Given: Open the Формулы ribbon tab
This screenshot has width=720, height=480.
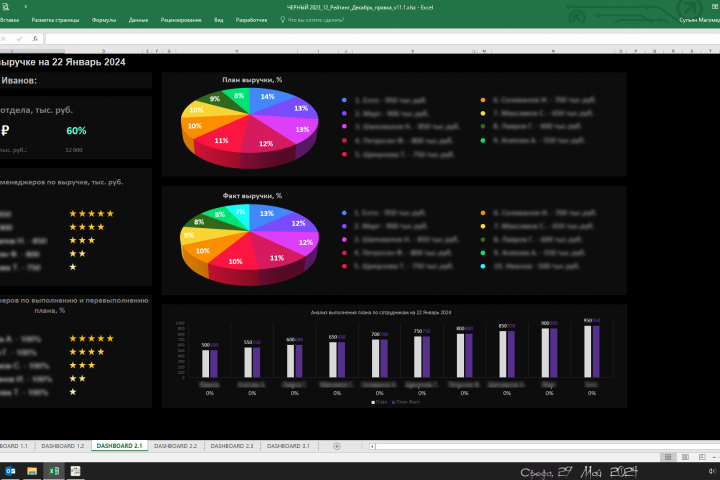Looking at the screenshot, I should coord(104,20).
